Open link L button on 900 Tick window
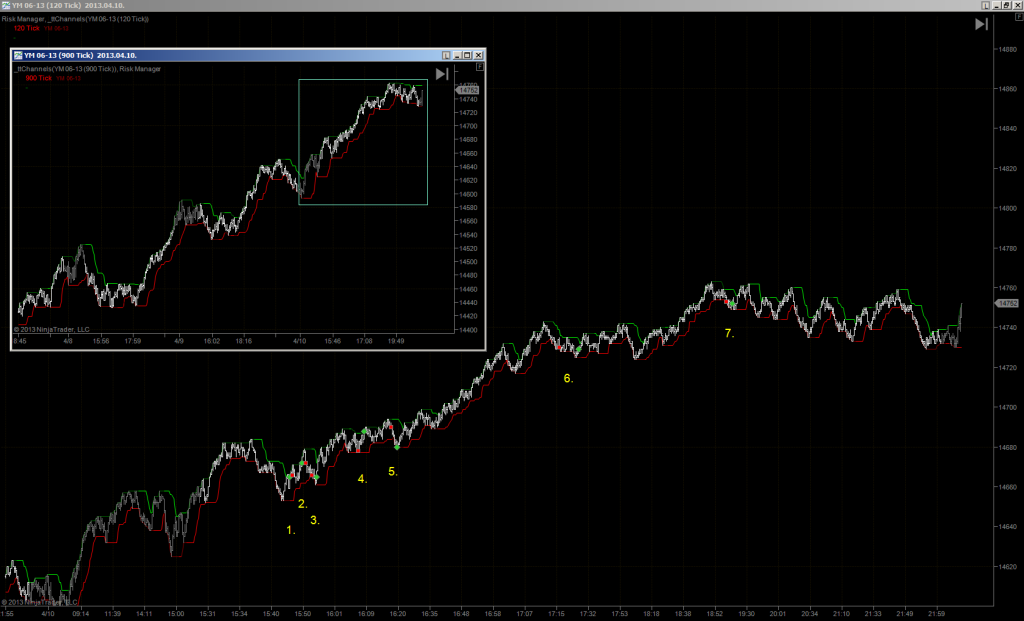 pyautogui.click(x=446, y=56)
